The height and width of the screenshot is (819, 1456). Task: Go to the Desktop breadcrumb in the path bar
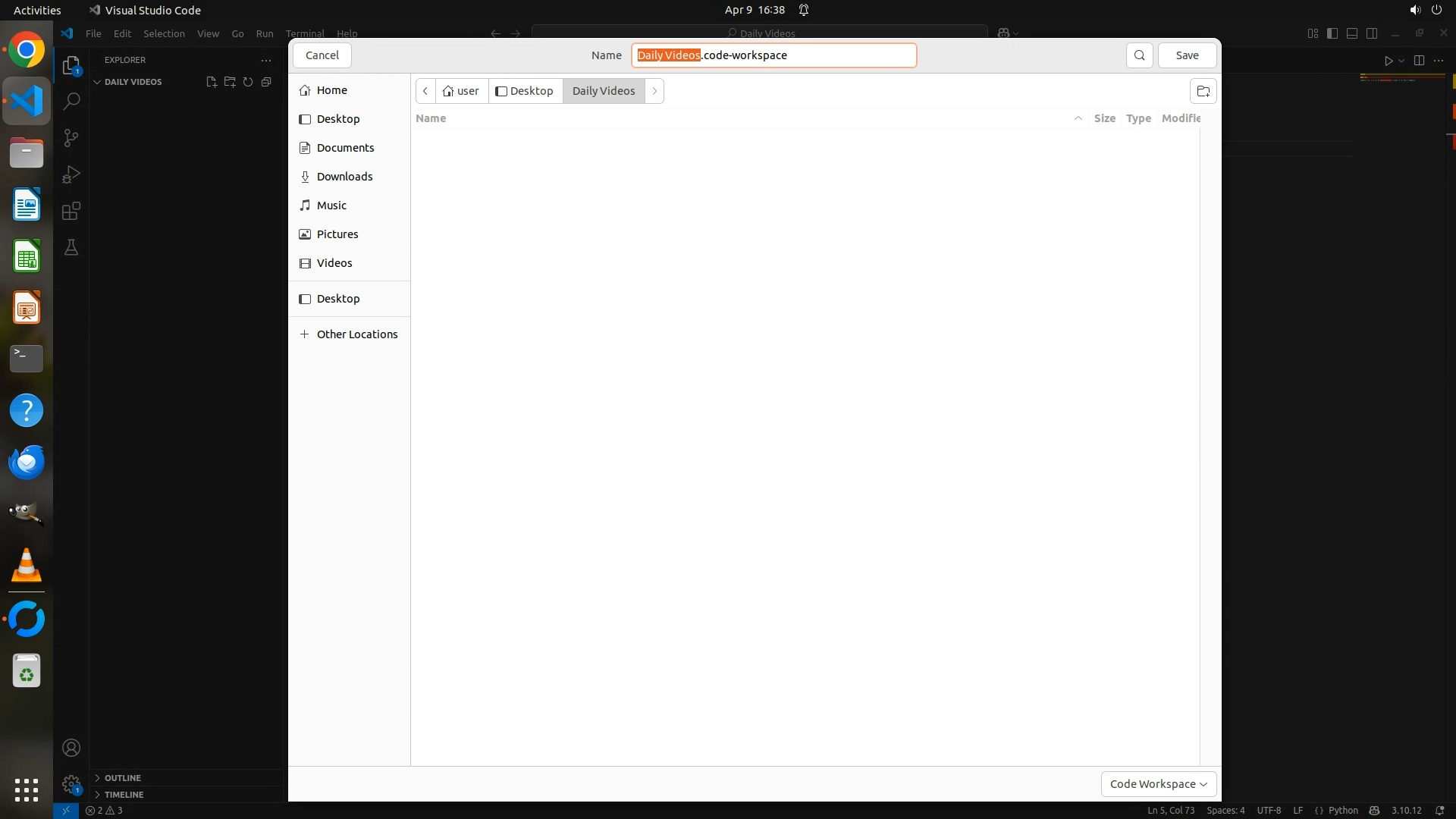(x=525, y=91)
